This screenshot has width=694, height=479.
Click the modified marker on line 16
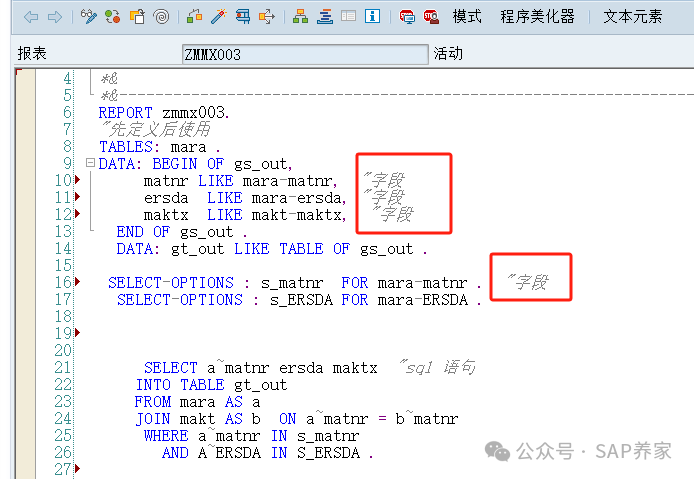click(77, 282)
